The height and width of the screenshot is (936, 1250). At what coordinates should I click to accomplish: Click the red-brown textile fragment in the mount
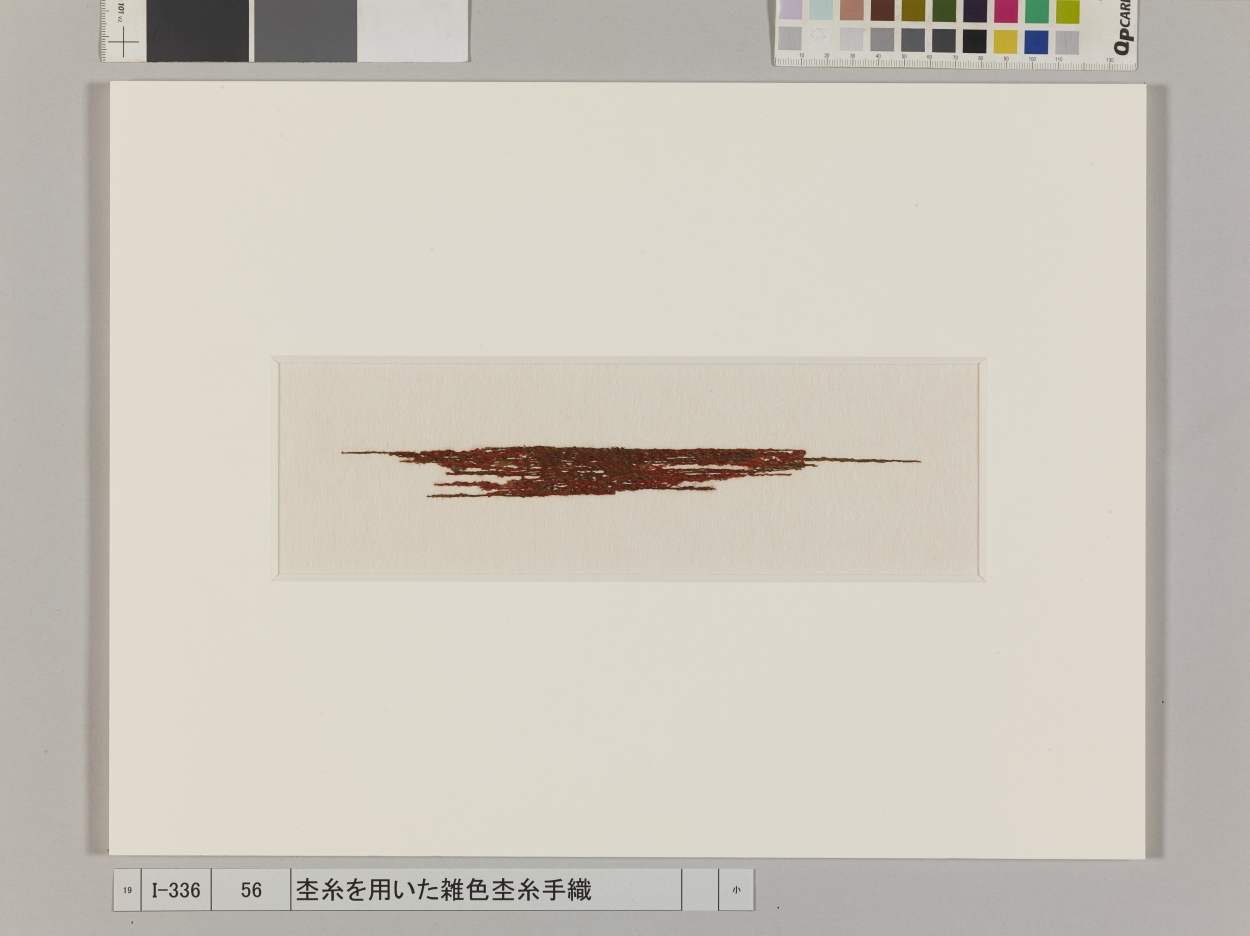pos(630,471)
